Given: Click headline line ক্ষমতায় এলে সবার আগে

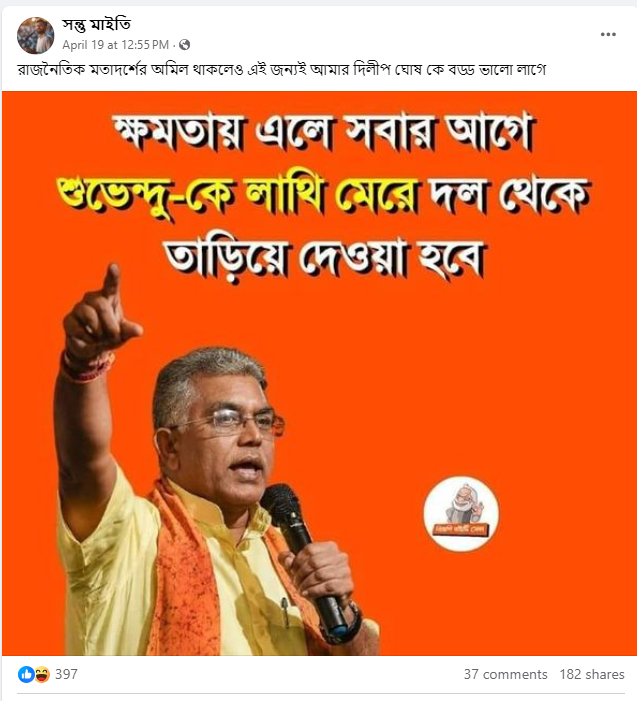Looking at the screenshot, I should (x=323, y=133).
